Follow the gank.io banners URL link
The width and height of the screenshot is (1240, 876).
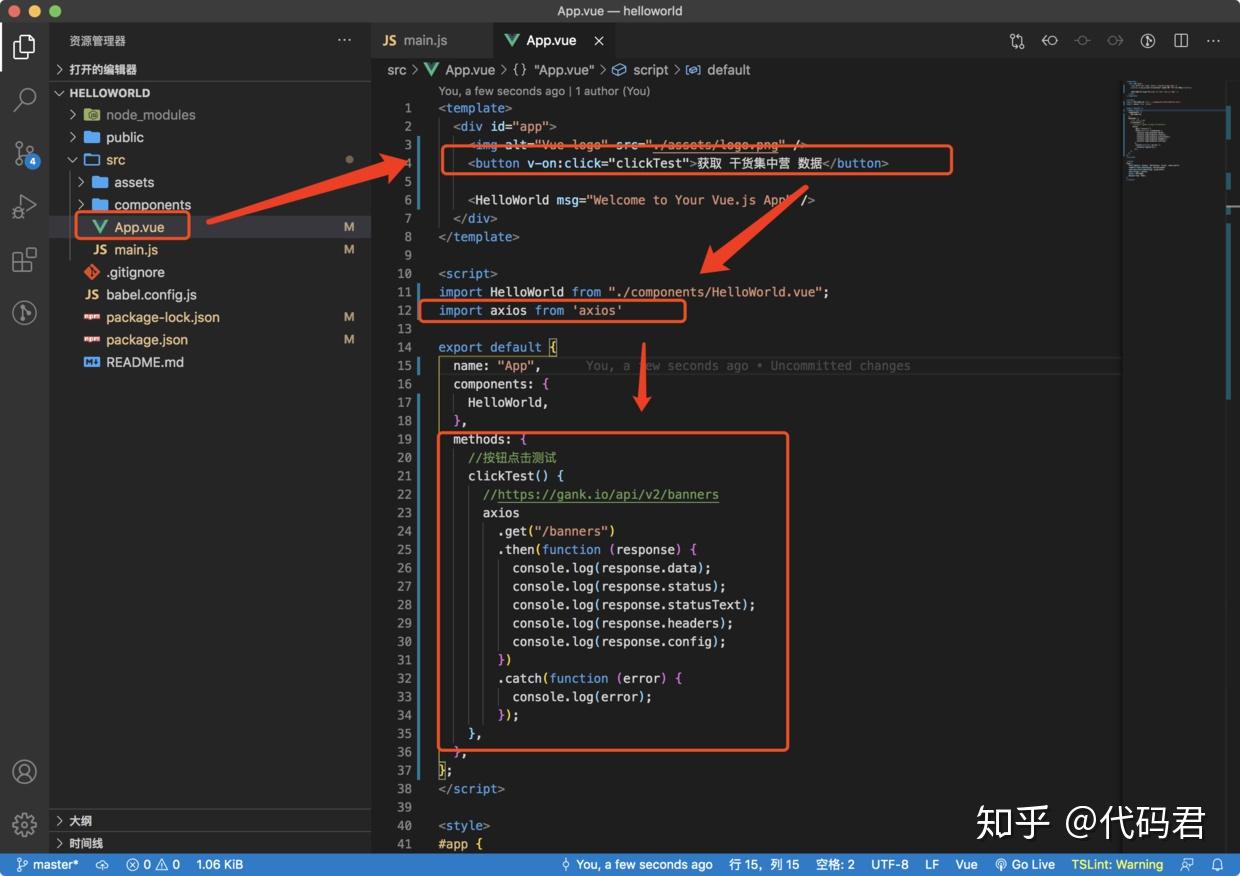point(608,495)
